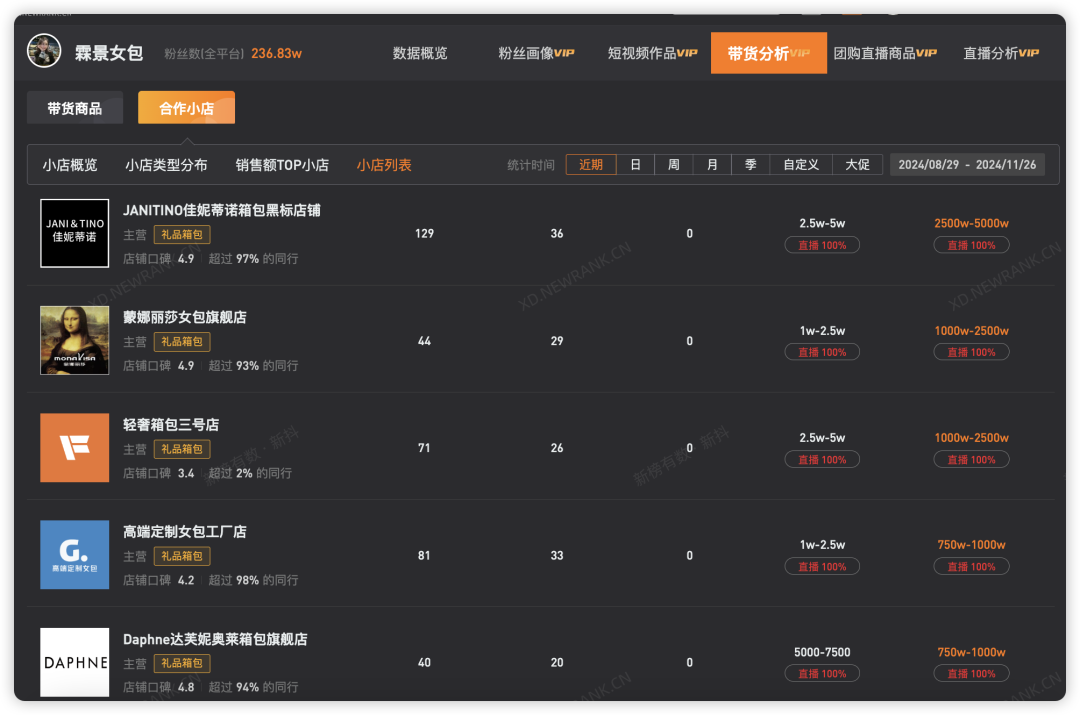Click 直播 100% badge under JANITINO 2500w-5000w
Screen dimensions: 1080x715
(971, 245)
